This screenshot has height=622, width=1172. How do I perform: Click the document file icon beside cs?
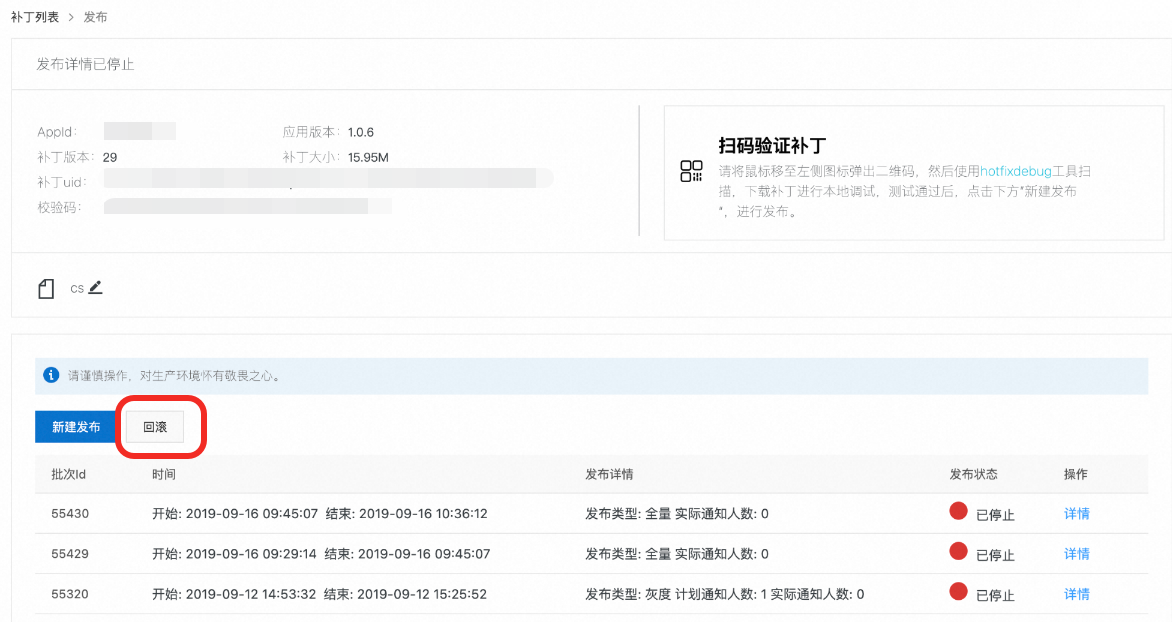[46, 289]
